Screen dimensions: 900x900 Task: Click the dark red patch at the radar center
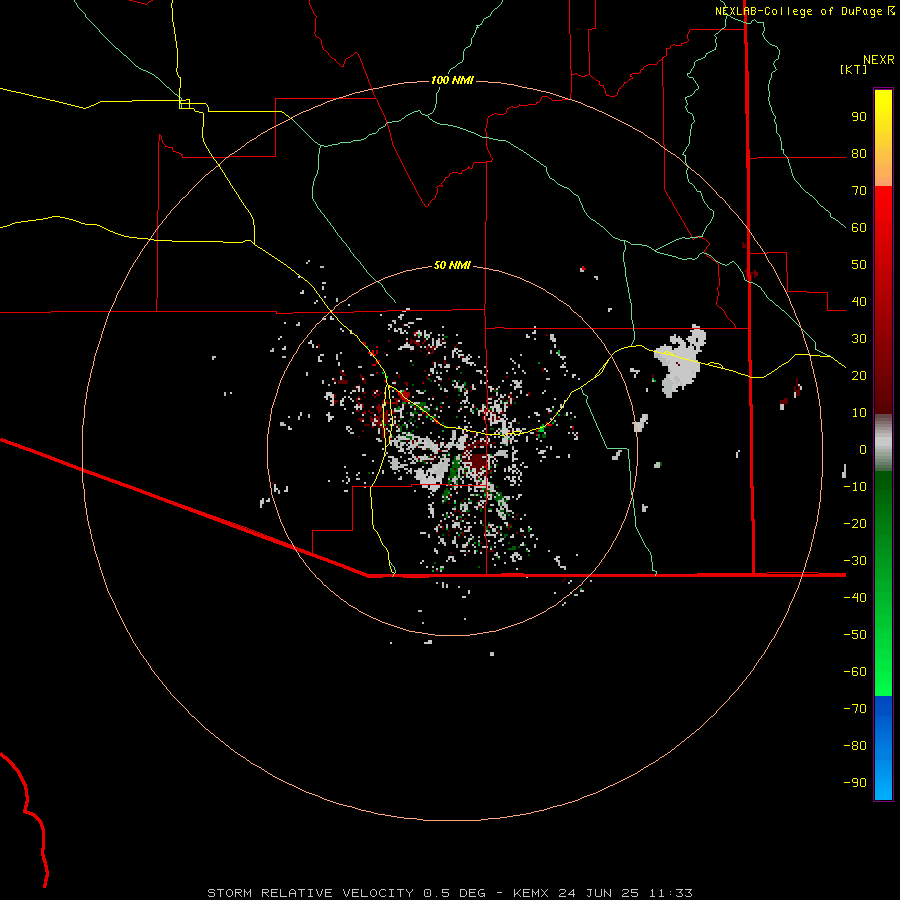point(478,460)
